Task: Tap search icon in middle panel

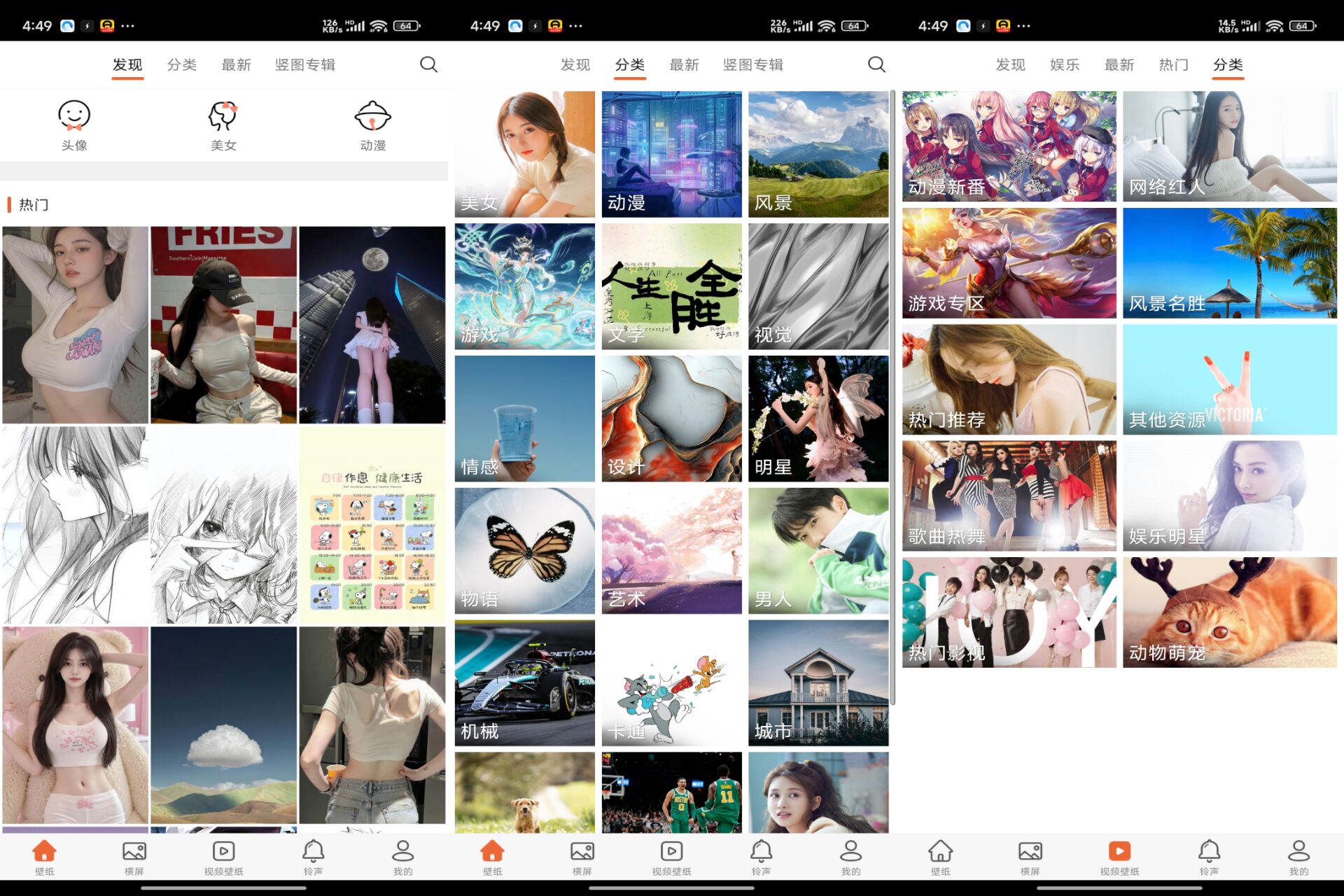Action: (x=876, y=64)
